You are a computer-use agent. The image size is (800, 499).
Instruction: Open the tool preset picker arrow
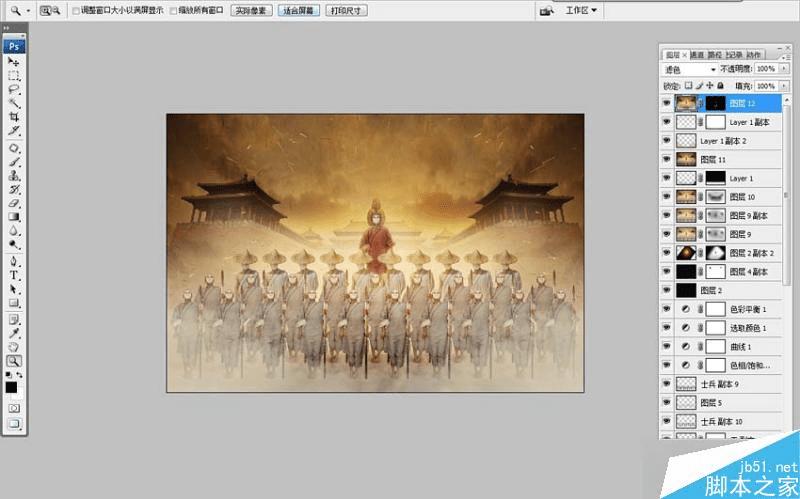(28, 11)
